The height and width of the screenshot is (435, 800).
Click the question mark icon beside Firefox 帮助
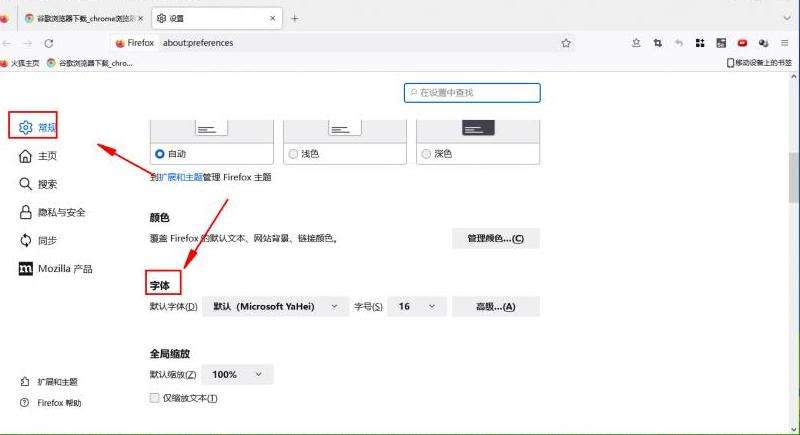point(24,402)
